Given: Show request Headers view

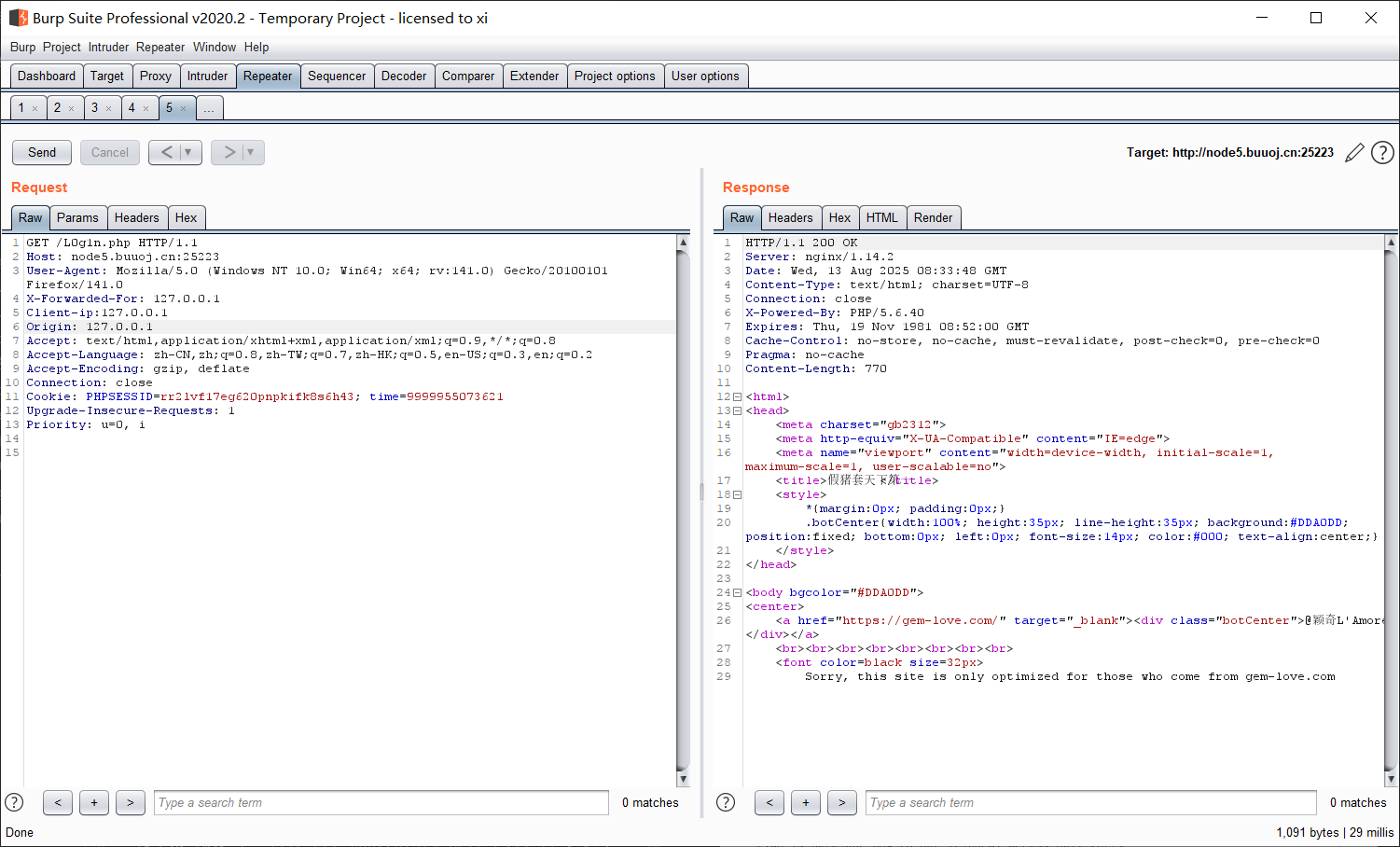Looking at the screenshot, I should click(137, 217).
